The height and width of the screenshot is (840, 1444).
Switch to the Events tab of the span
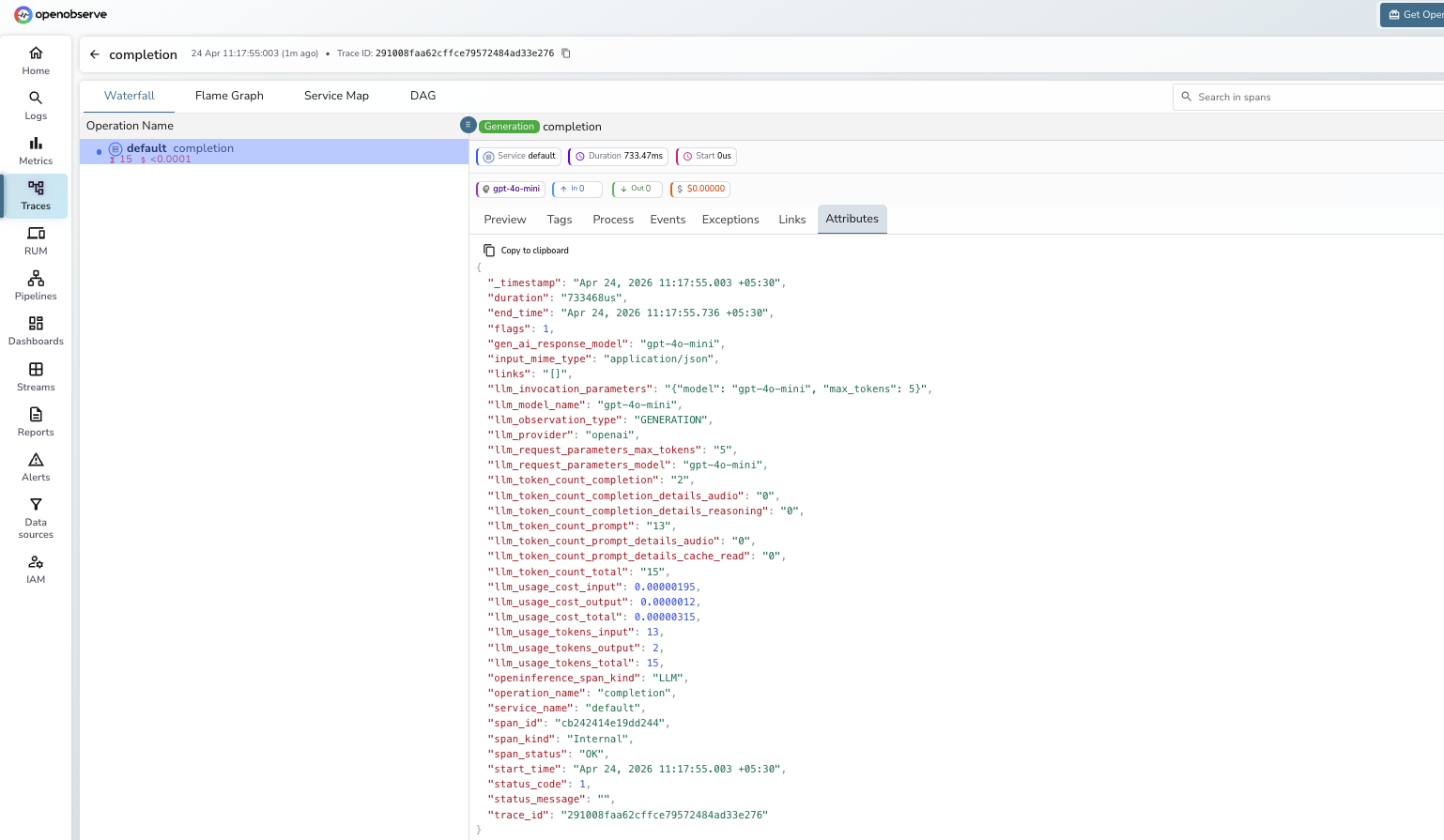pyautogui.click(x=668, y=219)
